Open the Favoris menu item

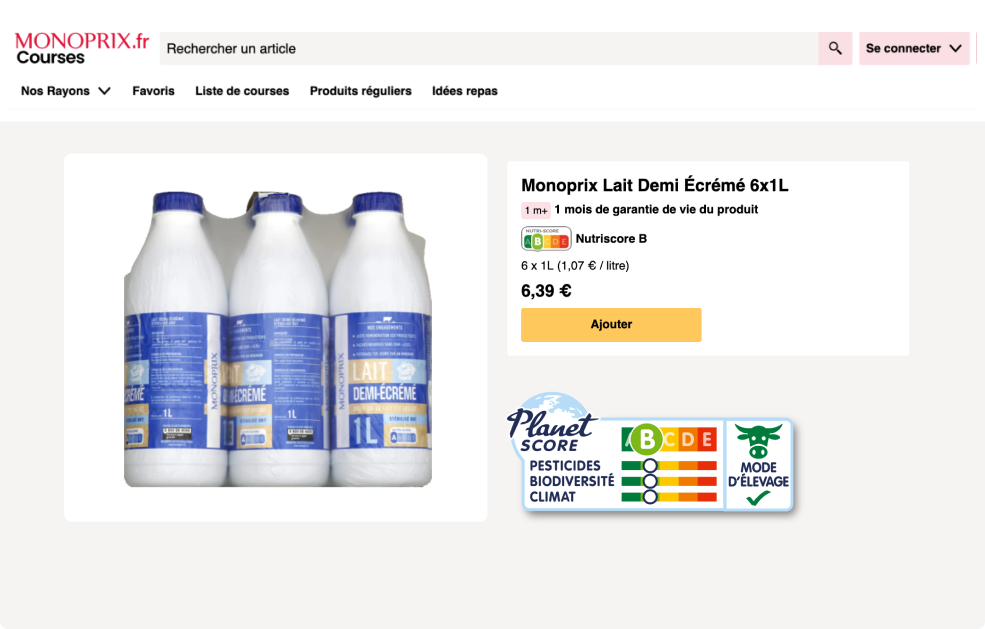coord(153,91)
